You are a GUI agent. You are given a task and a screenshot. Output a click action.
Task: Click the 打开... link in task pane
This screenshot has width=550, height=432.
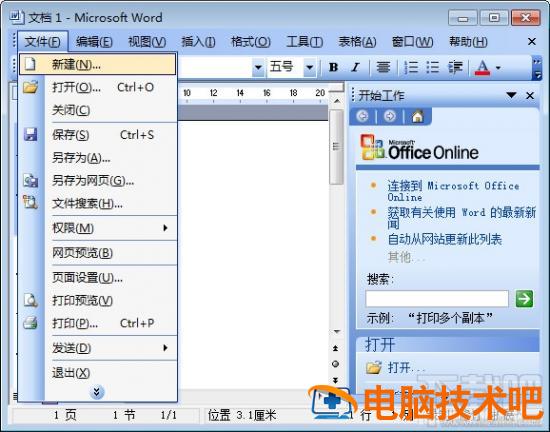(x=406, y=368)
